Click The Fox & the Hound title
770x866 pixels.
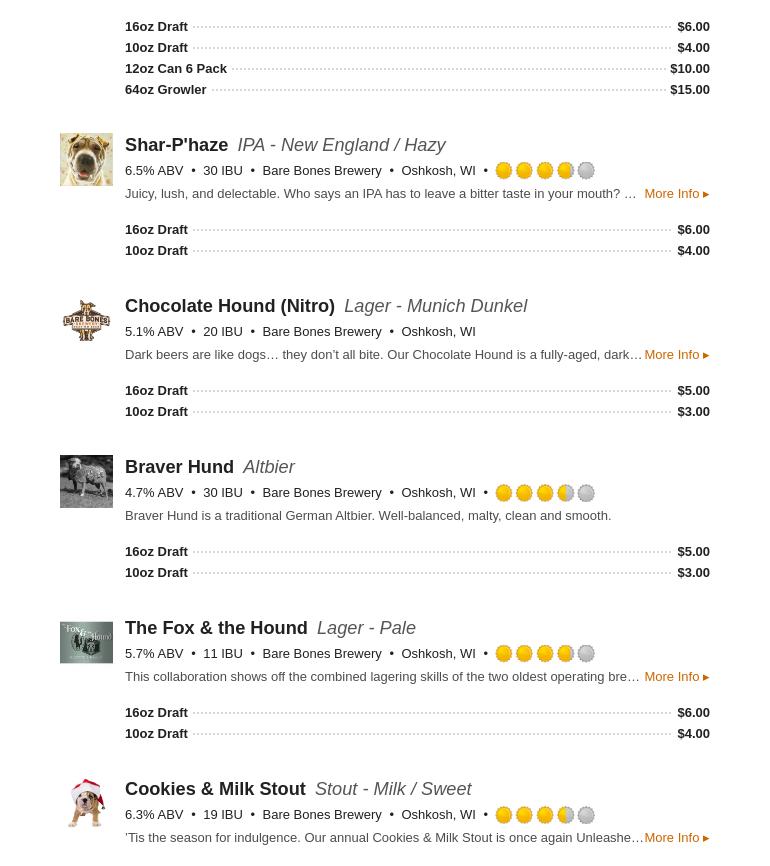[216, 628]
